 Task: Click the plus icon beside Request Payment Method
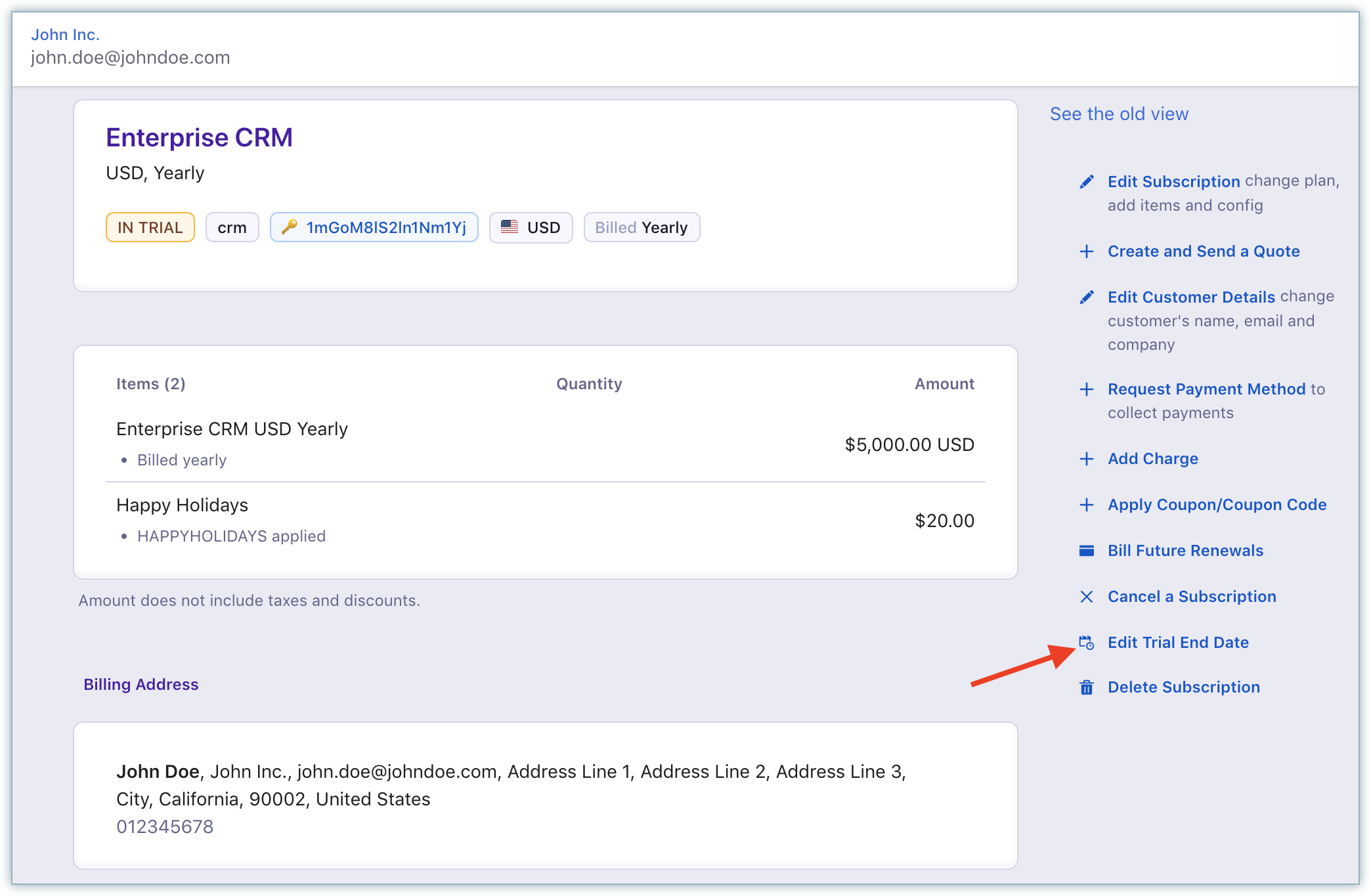pos(1087,389)
